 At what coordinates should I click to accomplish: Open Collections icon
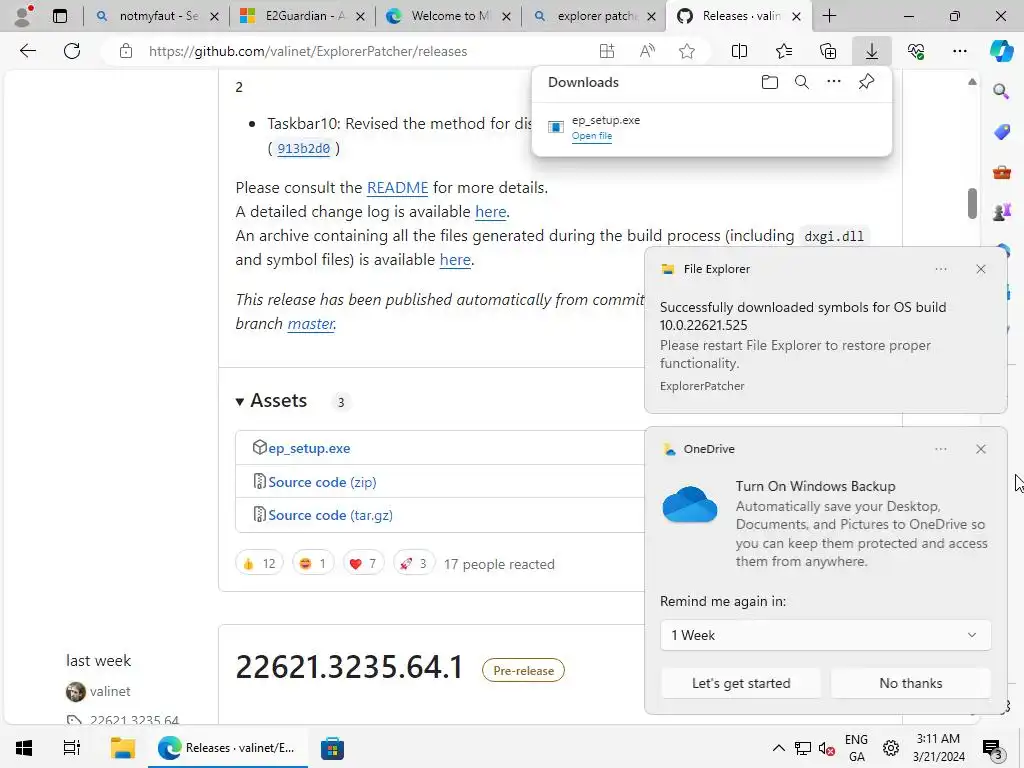pos(827,51)
